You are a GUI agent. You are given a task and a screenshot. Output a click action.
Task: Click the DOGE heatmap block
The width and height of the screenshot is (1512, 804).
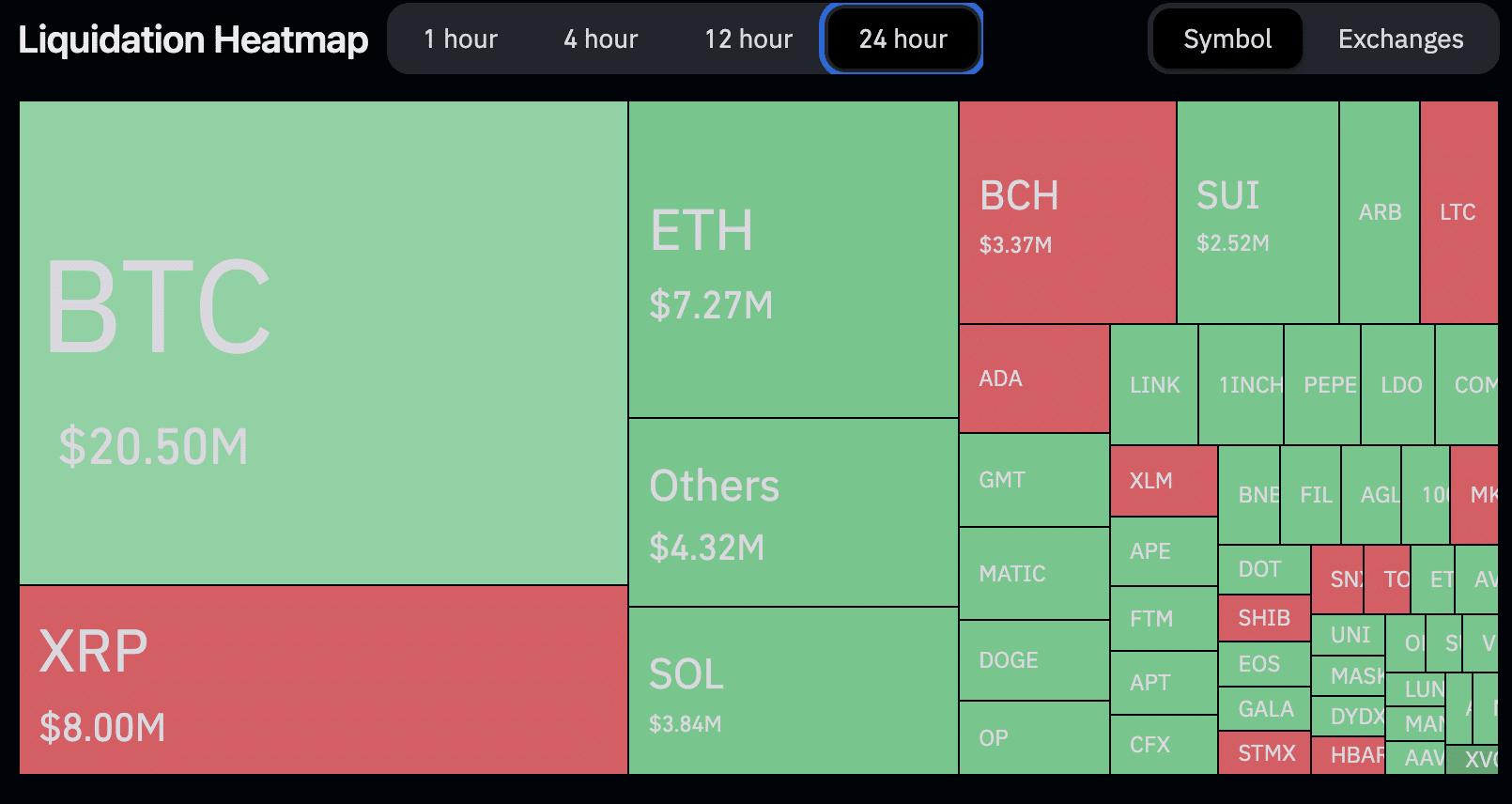[1034, 660]
